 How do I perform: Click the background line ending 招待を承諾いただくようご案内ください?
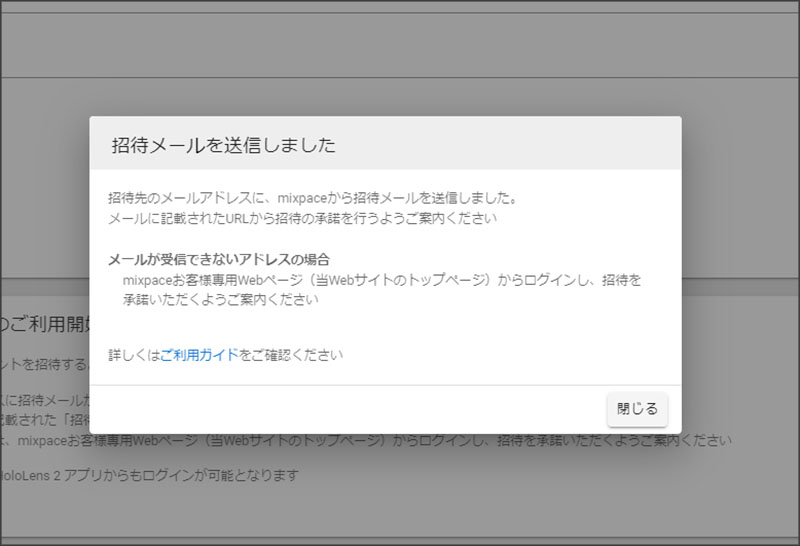tap(560, 440)
